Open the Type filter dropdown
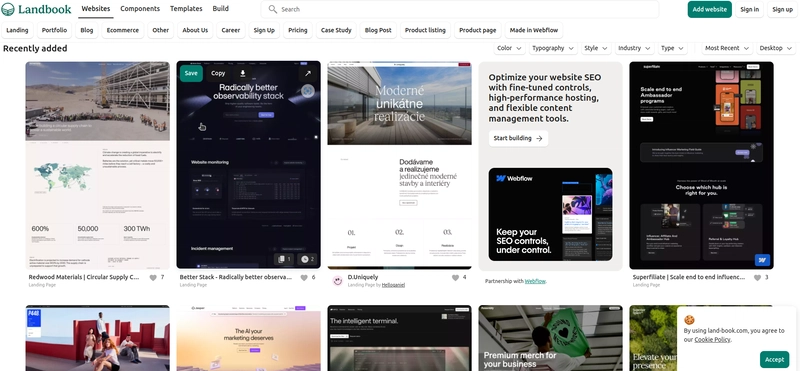 click(672, 48)
